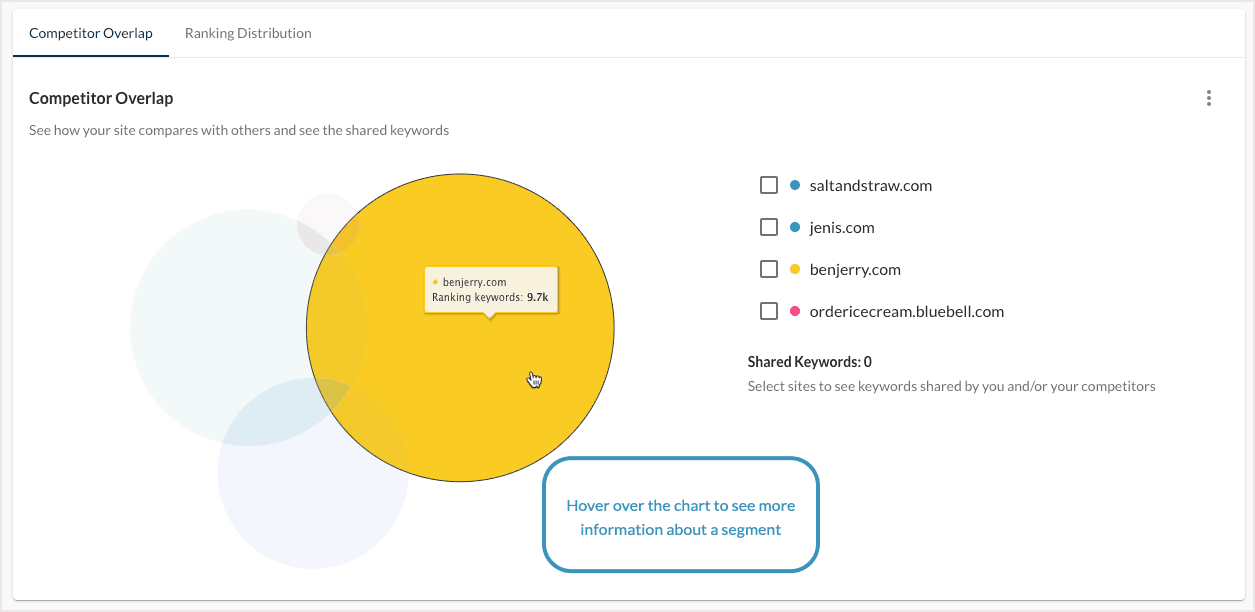Select the benjerry.com checkbox
This screenshot has width=1255, height=612.
pos(768,269)
